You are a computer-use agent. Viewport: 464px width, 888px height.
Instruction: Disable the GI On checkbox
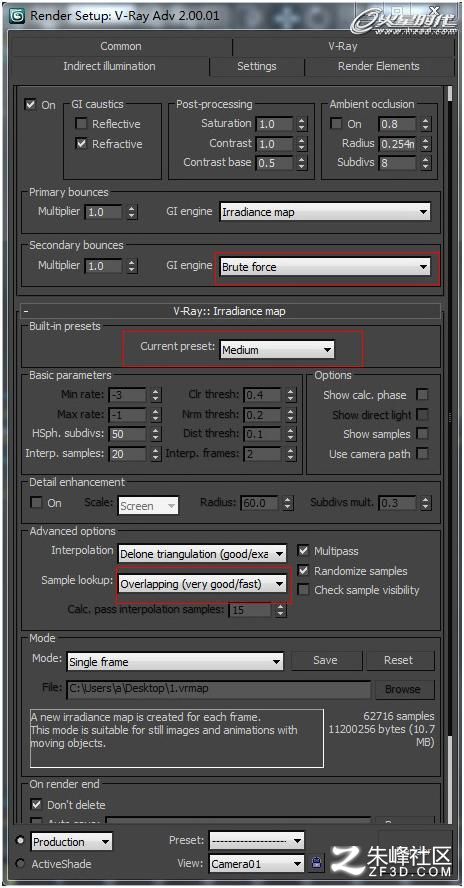pyautogui.click(x=31, y=105)
